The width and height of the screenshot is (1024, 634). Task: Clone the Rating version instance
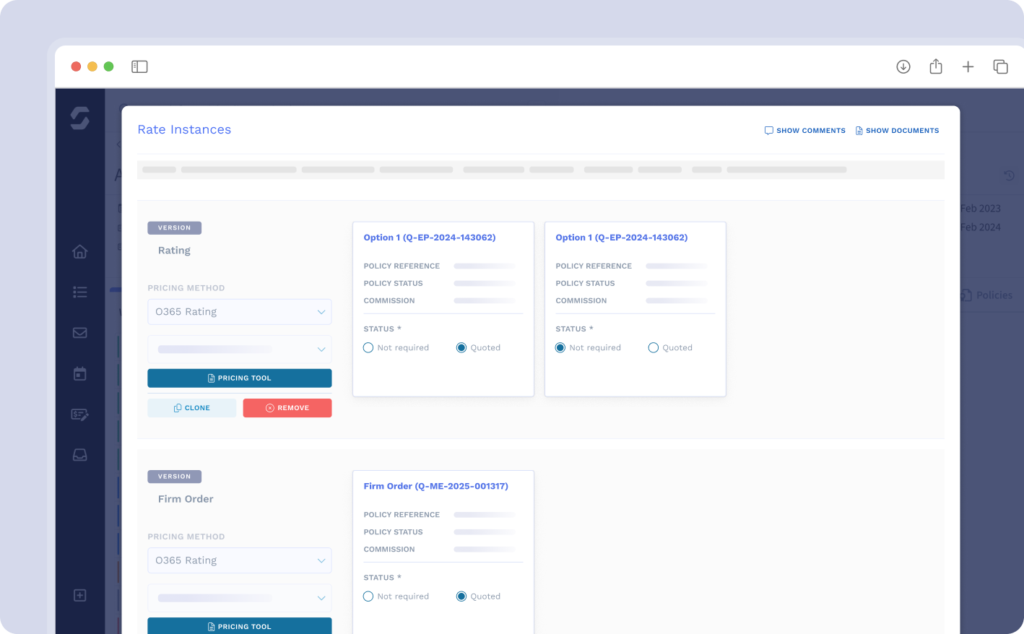[191, 407]
